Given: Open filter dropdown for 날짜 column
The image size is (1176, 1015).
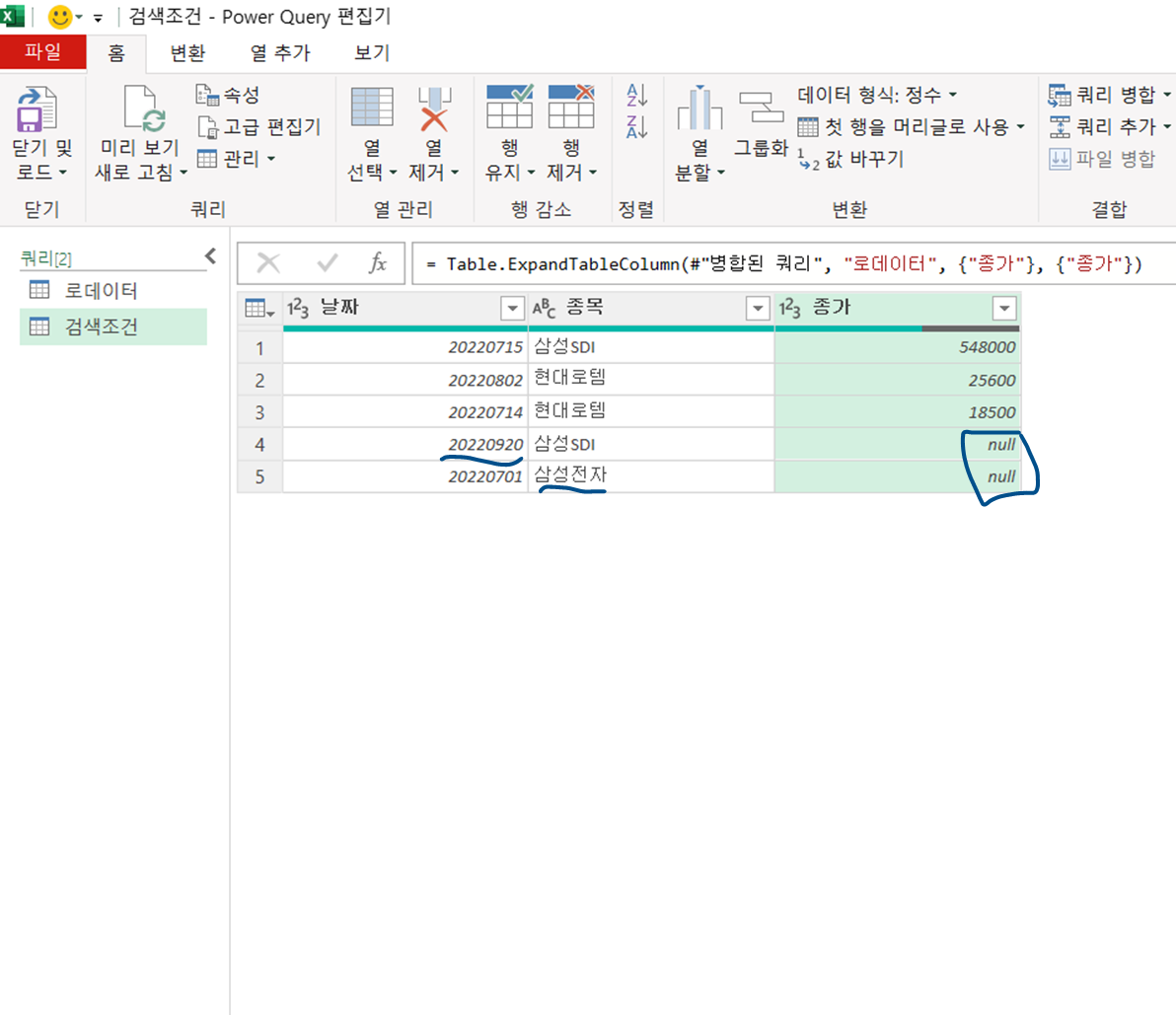Looking at the screenshot, I should pyautogui.click(x=512, y=308).
